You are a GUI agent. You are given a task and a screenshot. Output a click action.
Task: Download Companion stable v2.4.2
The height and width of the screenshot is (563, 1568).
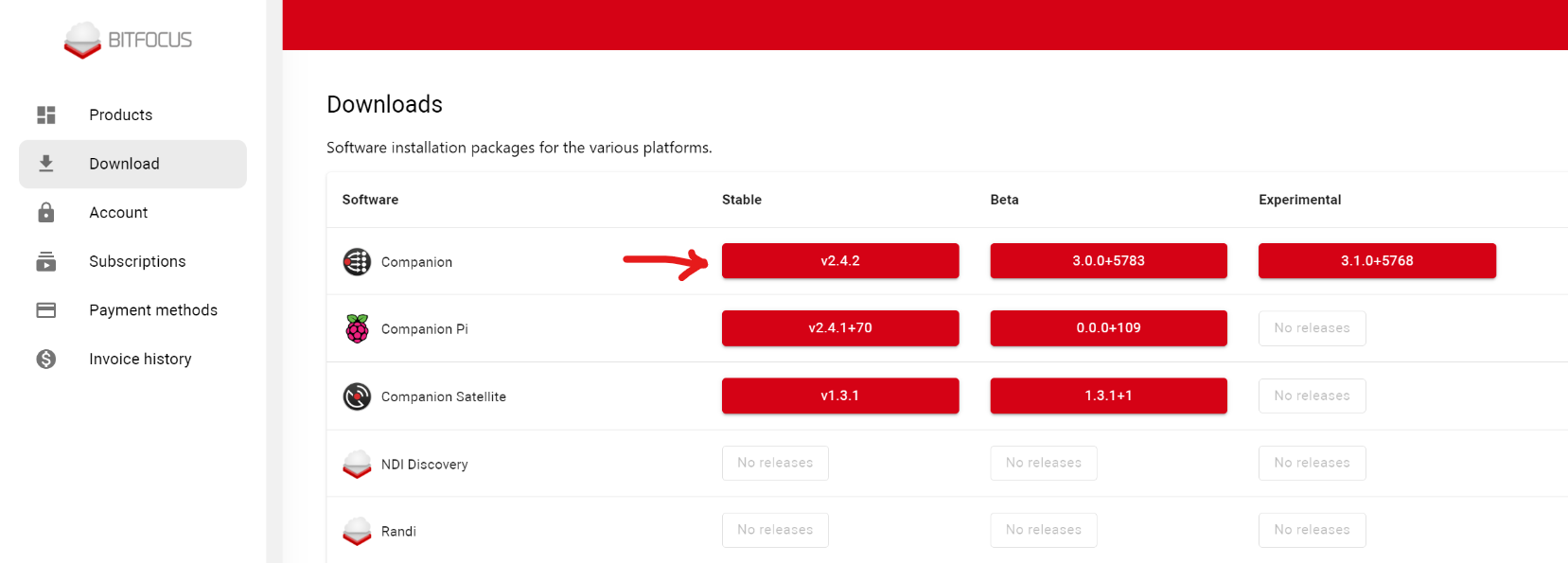point(840,261)
